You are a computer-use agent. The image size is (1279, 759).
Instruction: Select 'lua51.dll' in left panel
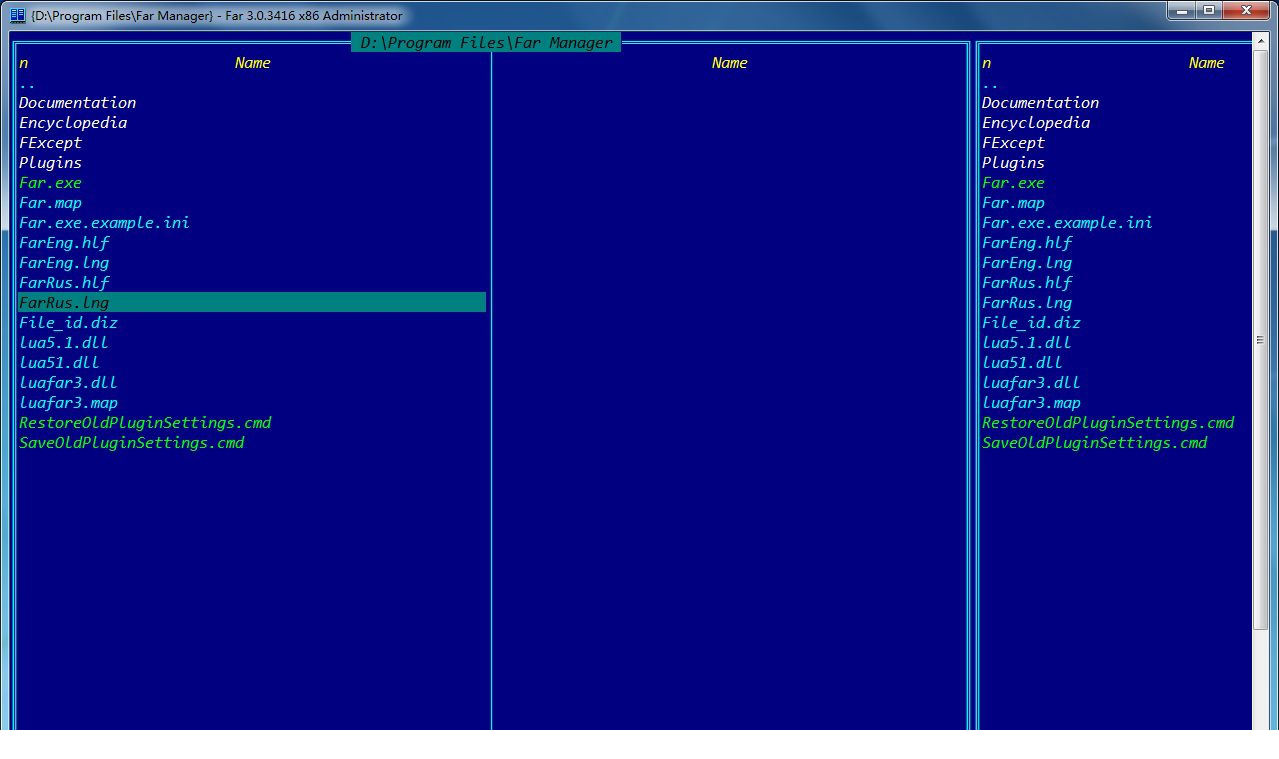[59, 363]
